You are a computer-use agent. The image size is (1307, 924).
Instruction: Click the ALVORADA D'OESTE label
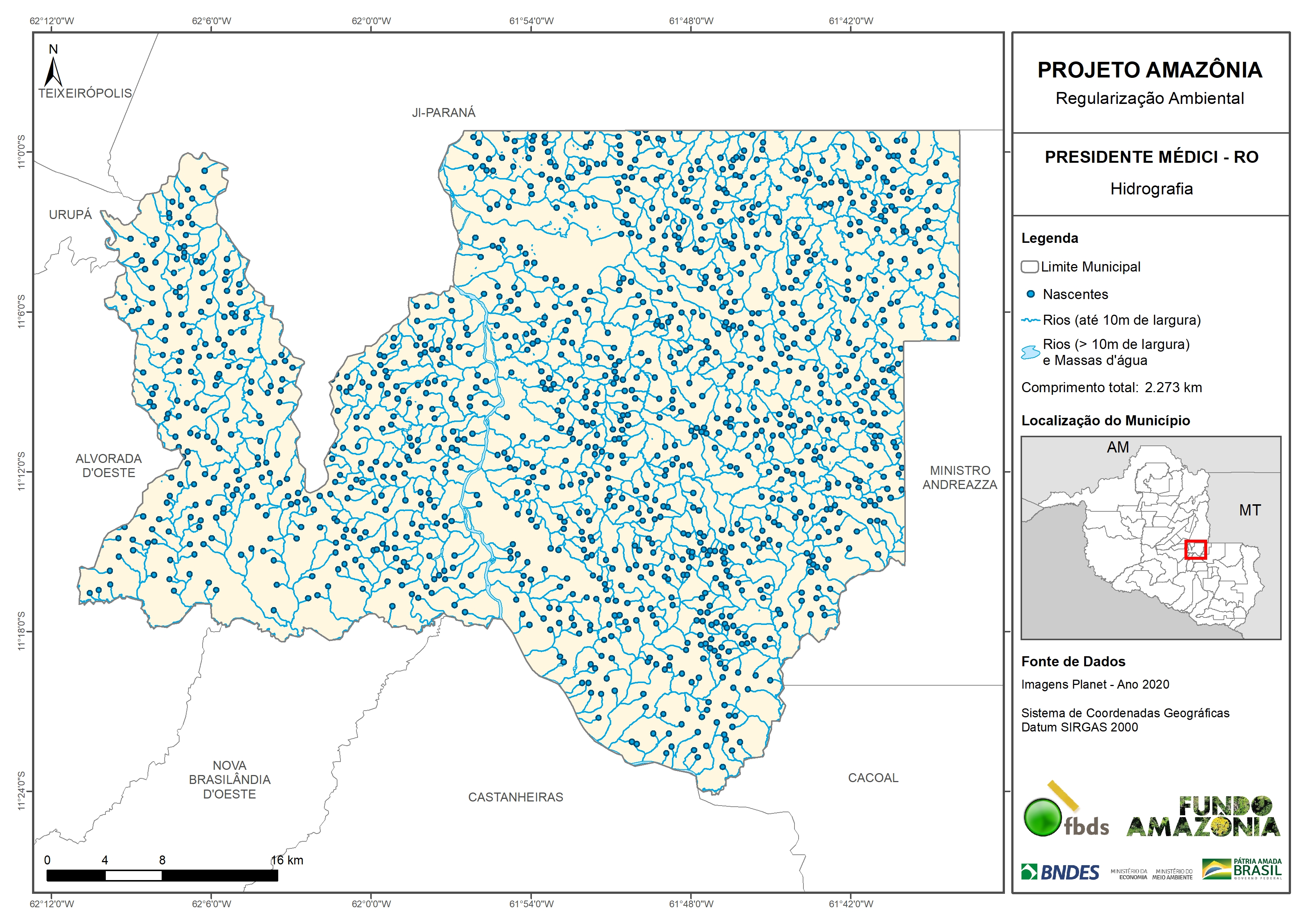(x=109, y=466)
